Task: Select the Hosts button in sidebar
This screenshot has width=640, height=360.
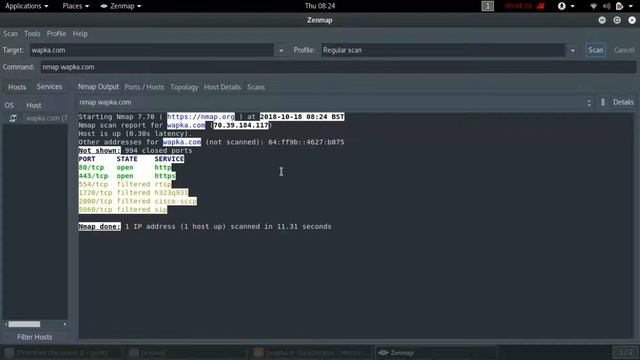Action: pyautogui.click(x=17, y=87)
